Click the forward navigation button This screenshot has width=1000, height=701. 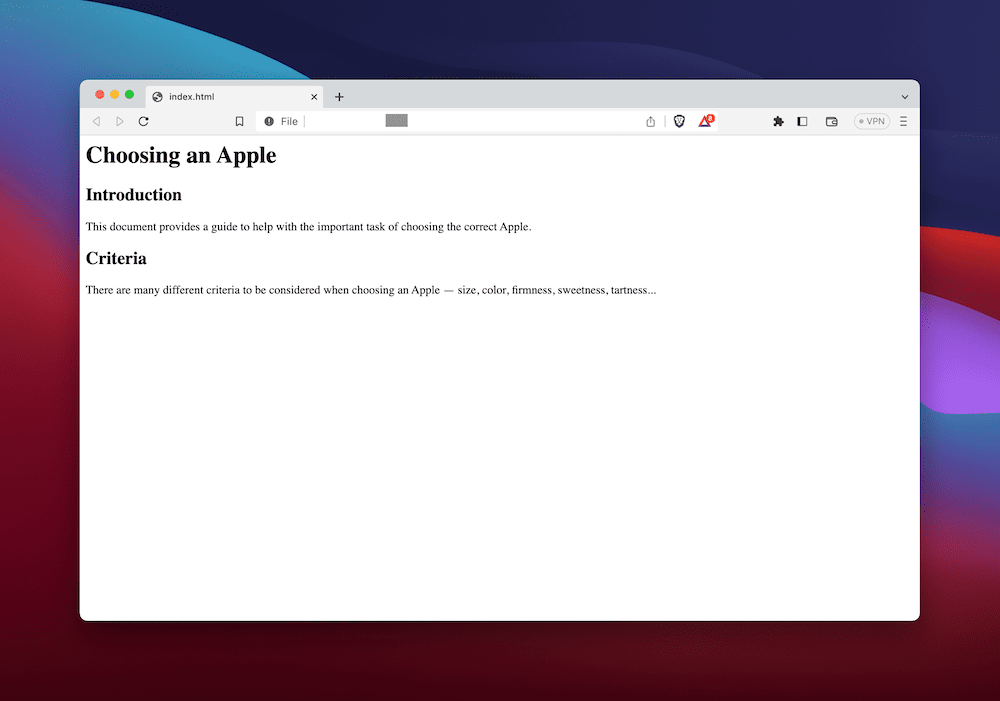pos(119,121)
